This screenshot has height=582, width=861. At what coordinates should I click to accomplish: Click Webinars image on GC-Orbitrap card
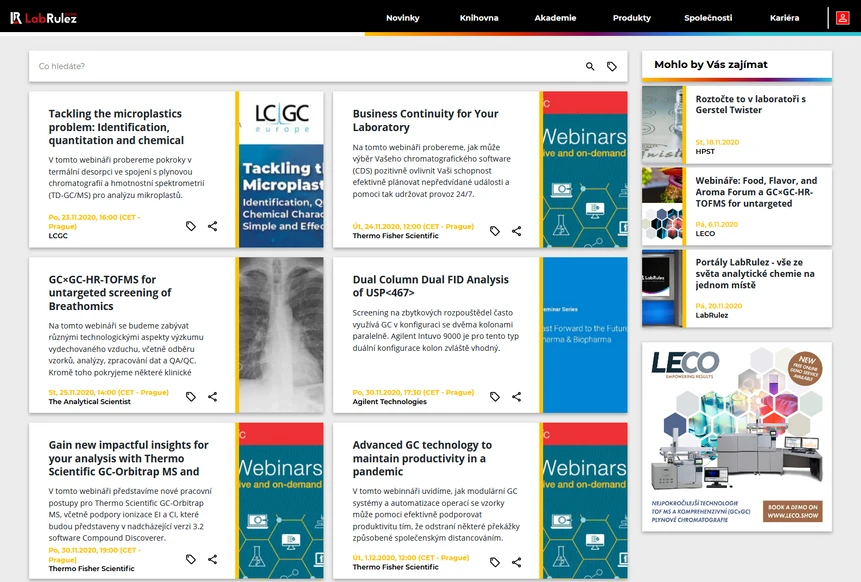(x=281, y=501)
